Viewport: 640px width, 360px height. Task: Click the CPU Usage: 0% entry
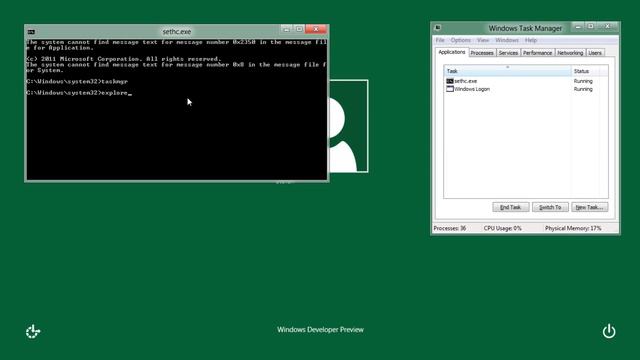click(x=502, y=228)
